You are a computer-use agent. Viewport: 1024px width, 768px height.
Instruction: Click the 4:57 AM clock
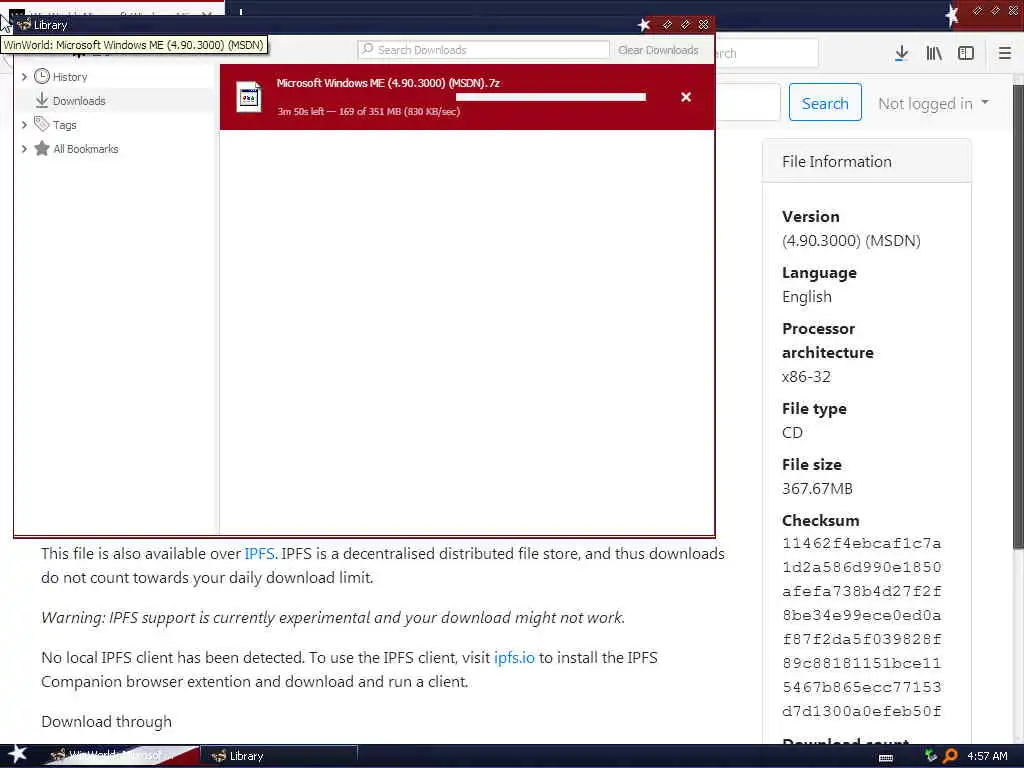coord(987,756)
